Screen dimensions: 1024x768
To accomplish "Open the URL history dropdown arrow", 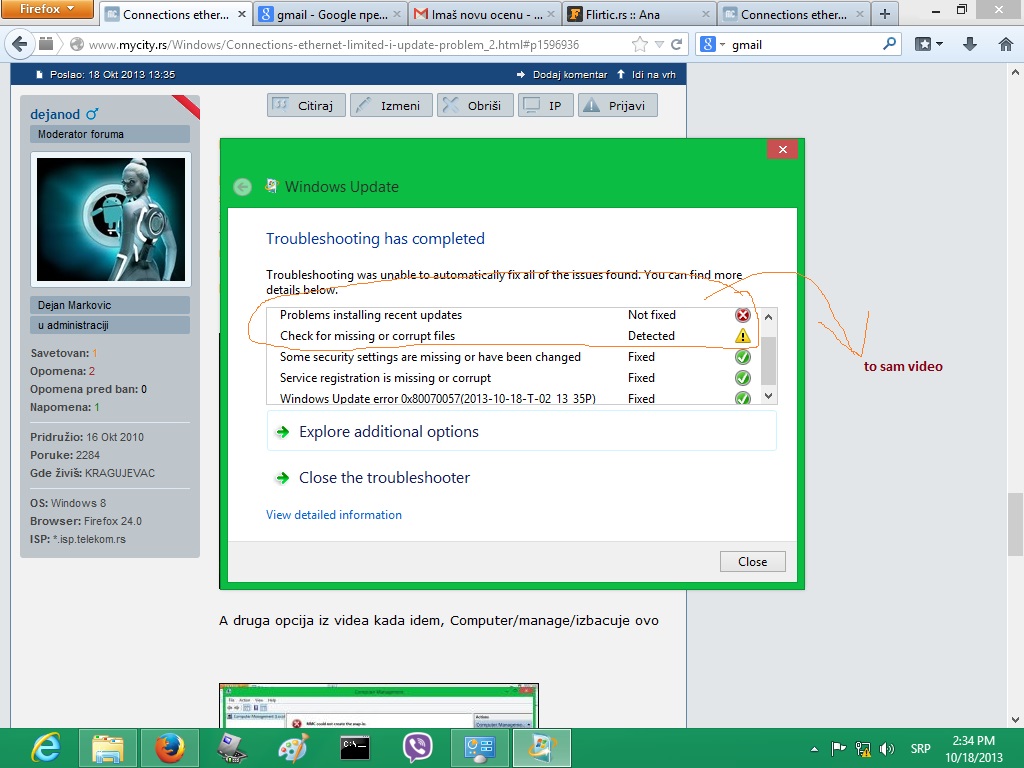I will tap(659, 44).
